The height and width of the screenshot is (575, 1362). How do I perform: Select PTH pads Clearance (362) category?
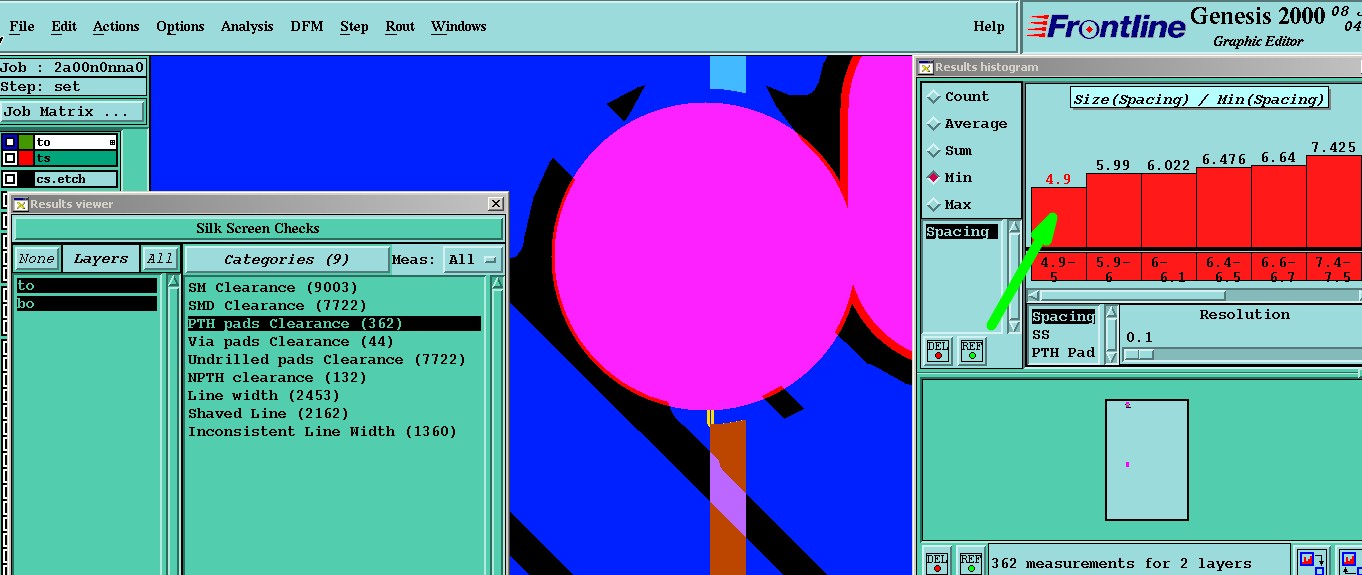click(334, 324)
